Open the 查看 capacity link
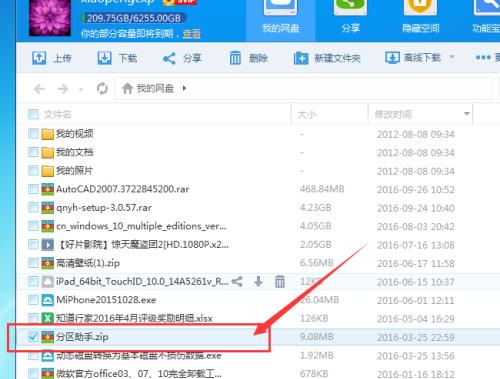 click(x=192, y=34)
